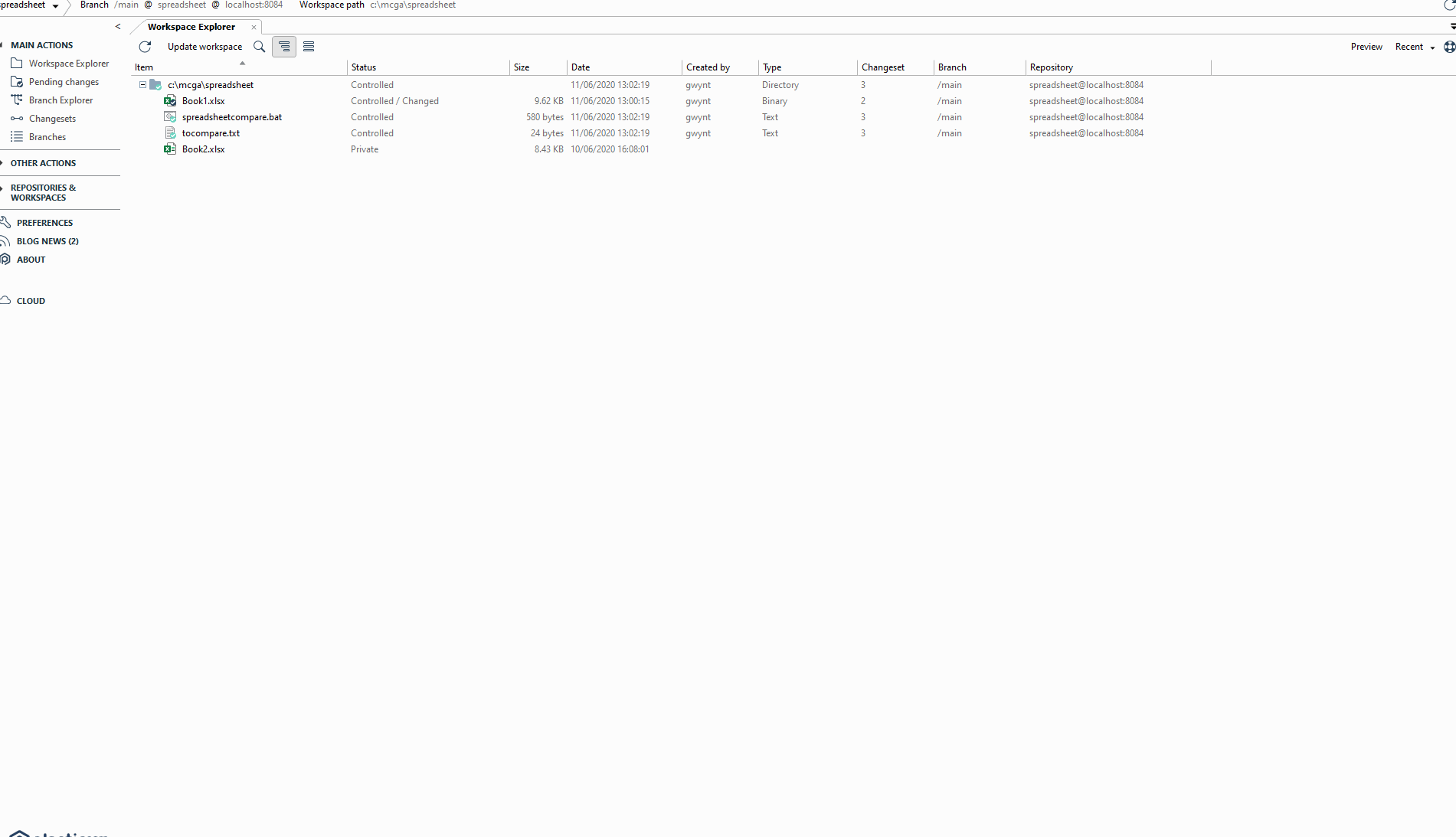Collapse the c:\mcga\spreadsheet directory node
The height and width of the screenshot is (837, 1456).
point(142,85)
